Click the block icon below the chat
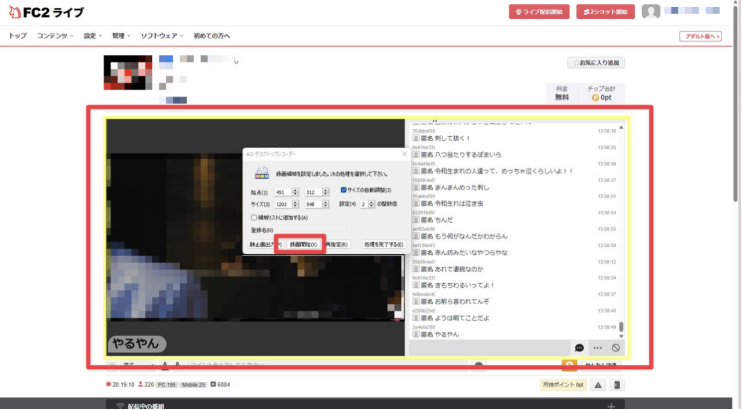Screen dimensions: 742x410 [x=616, y=347]
